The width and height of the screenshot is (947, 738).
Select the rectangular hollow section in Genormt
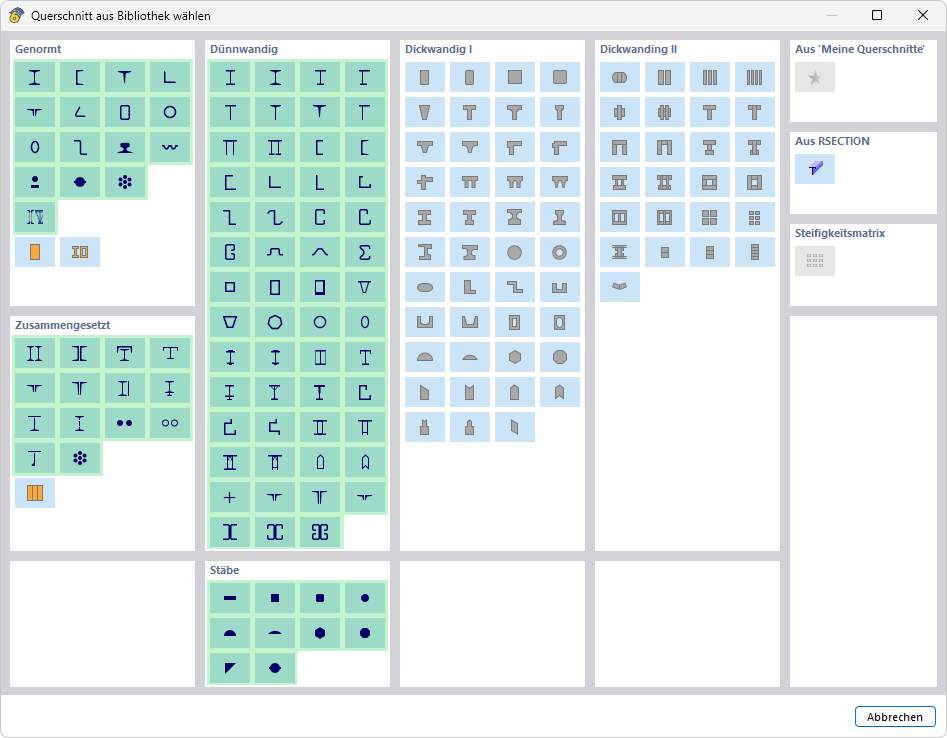(124, 112)
